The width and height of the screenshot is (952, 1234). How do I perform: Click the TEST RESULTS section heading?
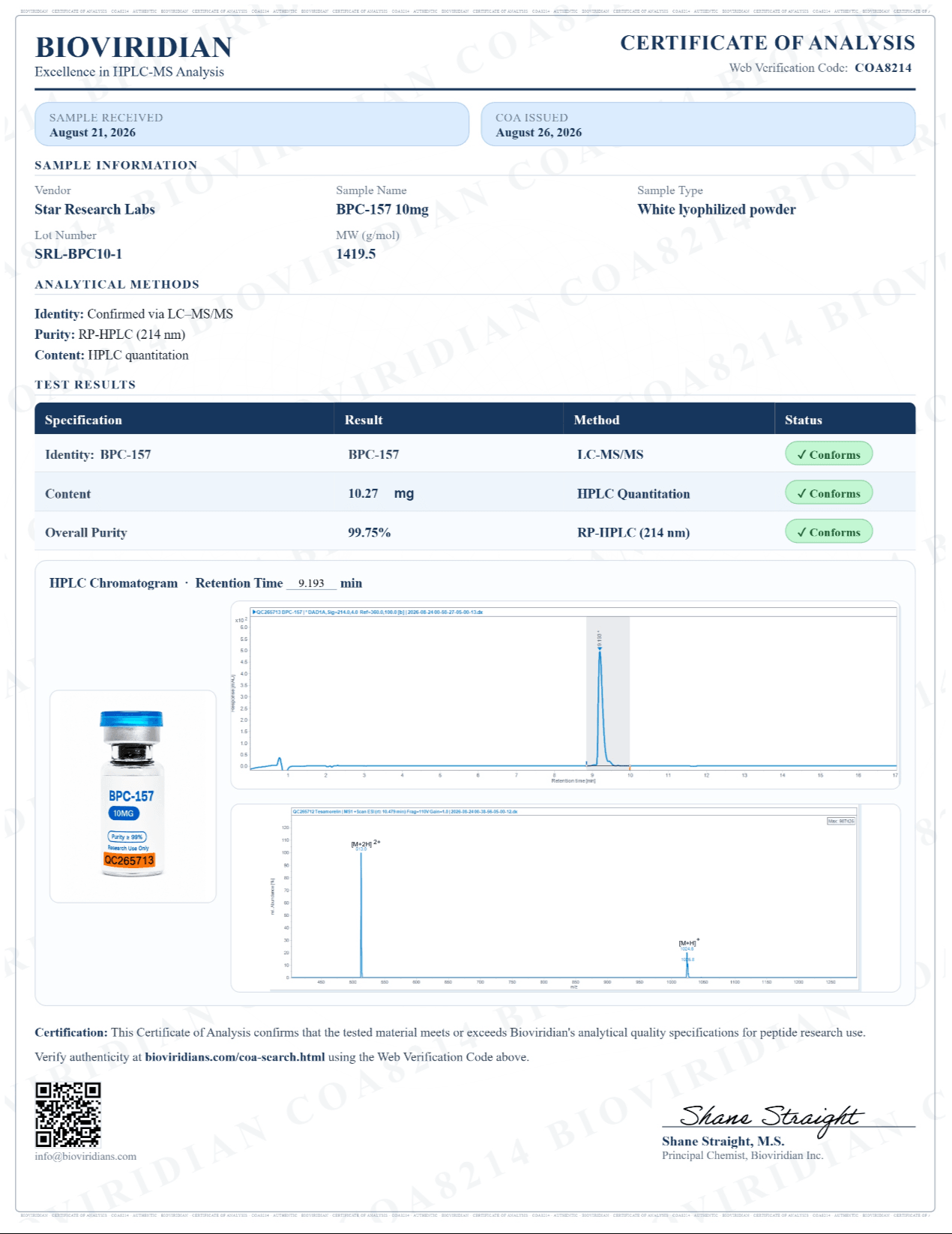click(x=85, y=385)
